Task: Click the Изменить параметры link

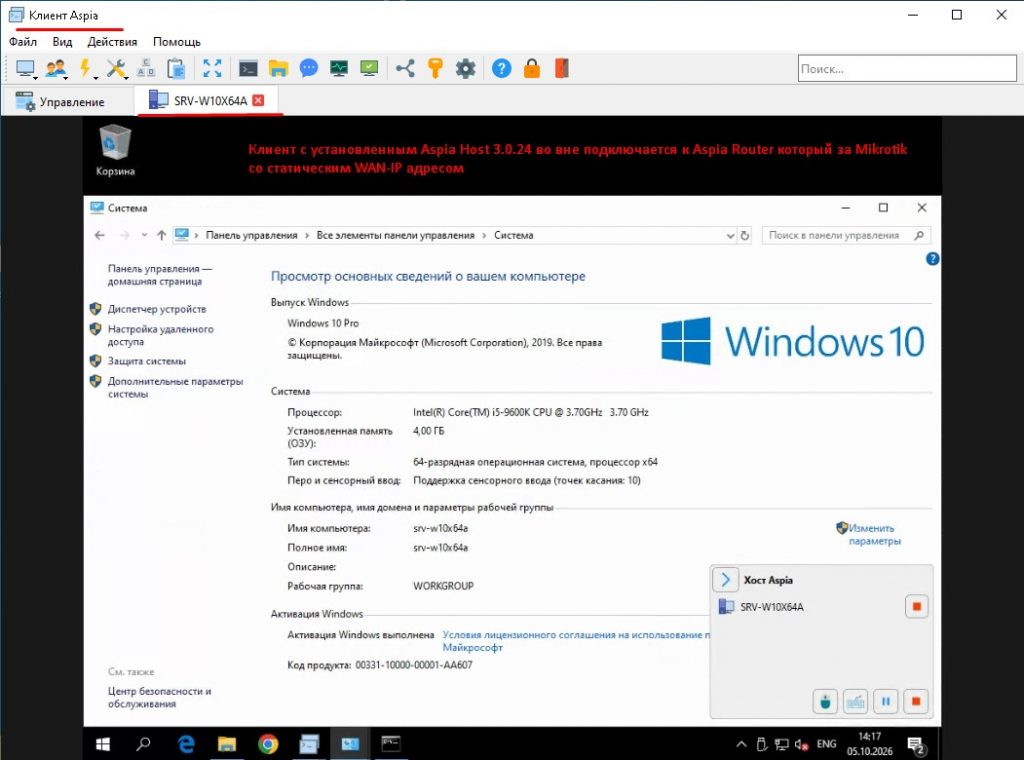Action: pos(874,534)
